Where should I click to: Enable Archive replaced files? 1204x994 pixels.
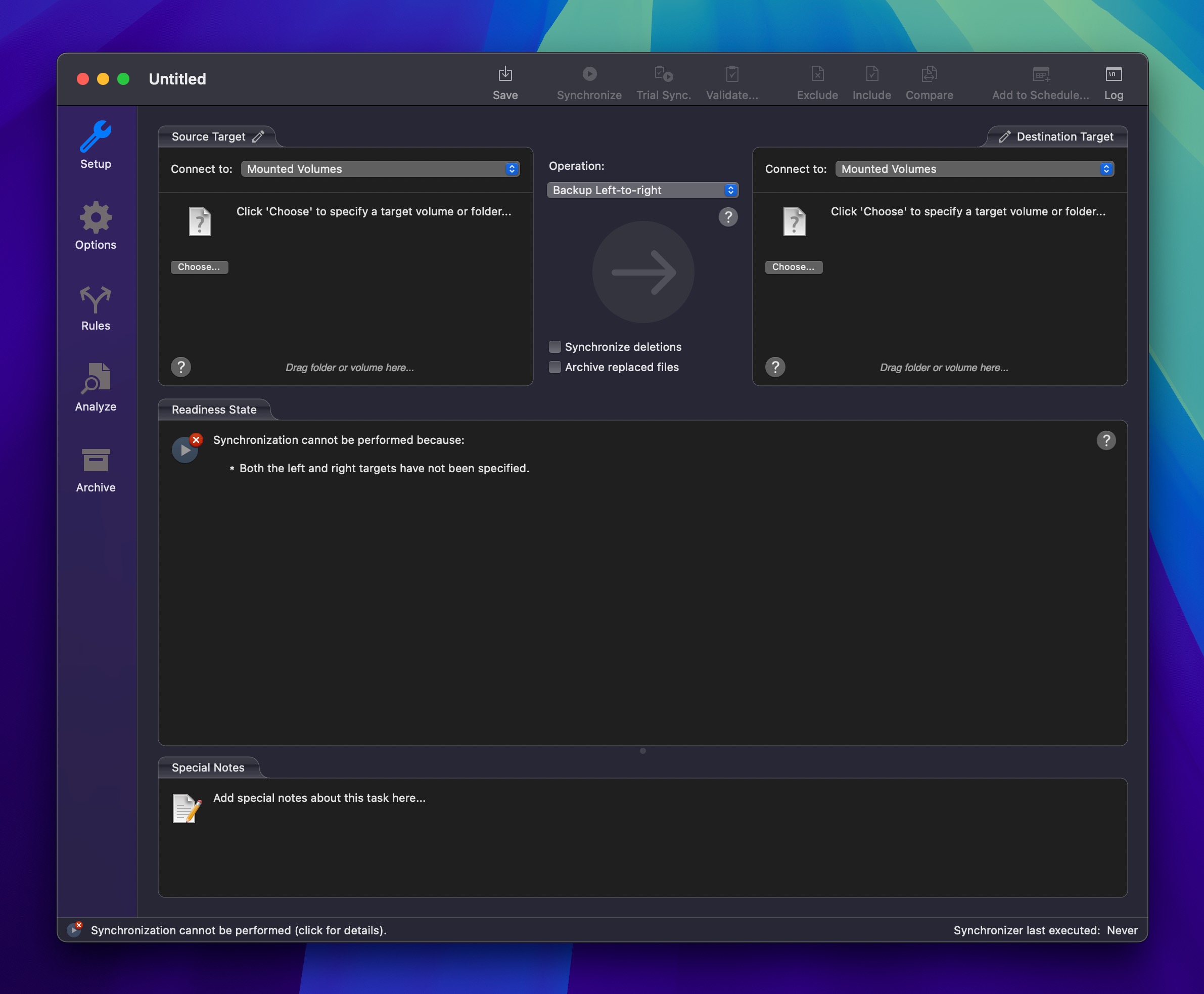pyautogui.click(x=554, y=367)
